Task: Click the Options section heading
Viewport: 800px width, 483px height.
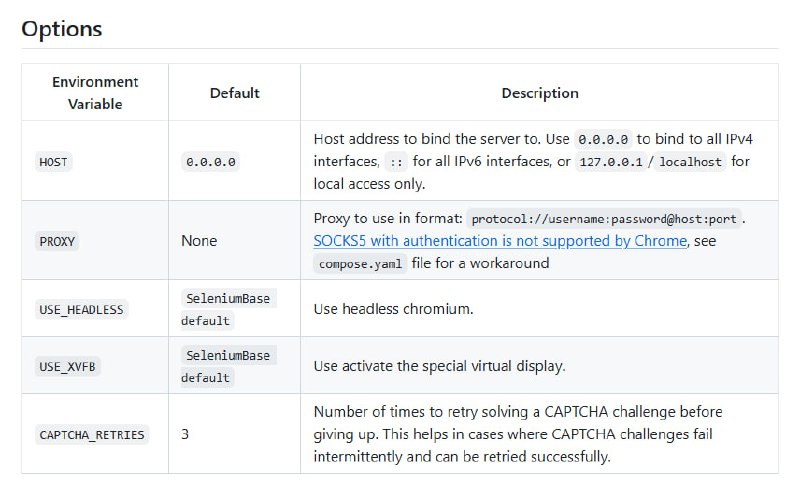Action: click(62, 28)
